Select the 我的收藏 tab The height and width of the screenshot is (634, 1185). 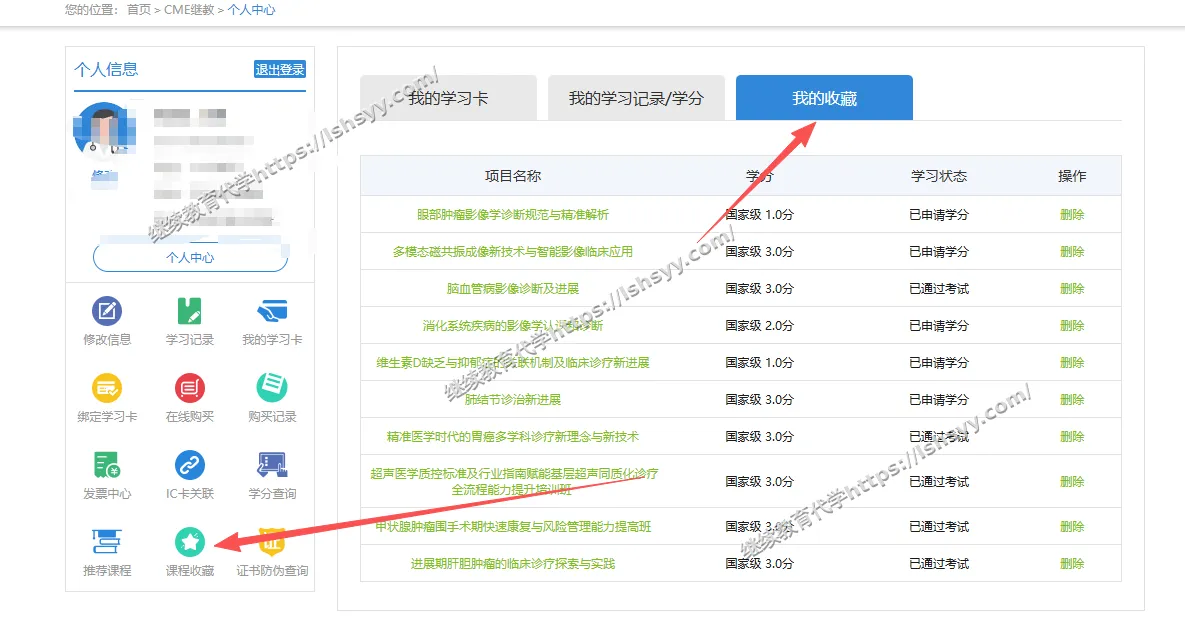tap(825, 98)
